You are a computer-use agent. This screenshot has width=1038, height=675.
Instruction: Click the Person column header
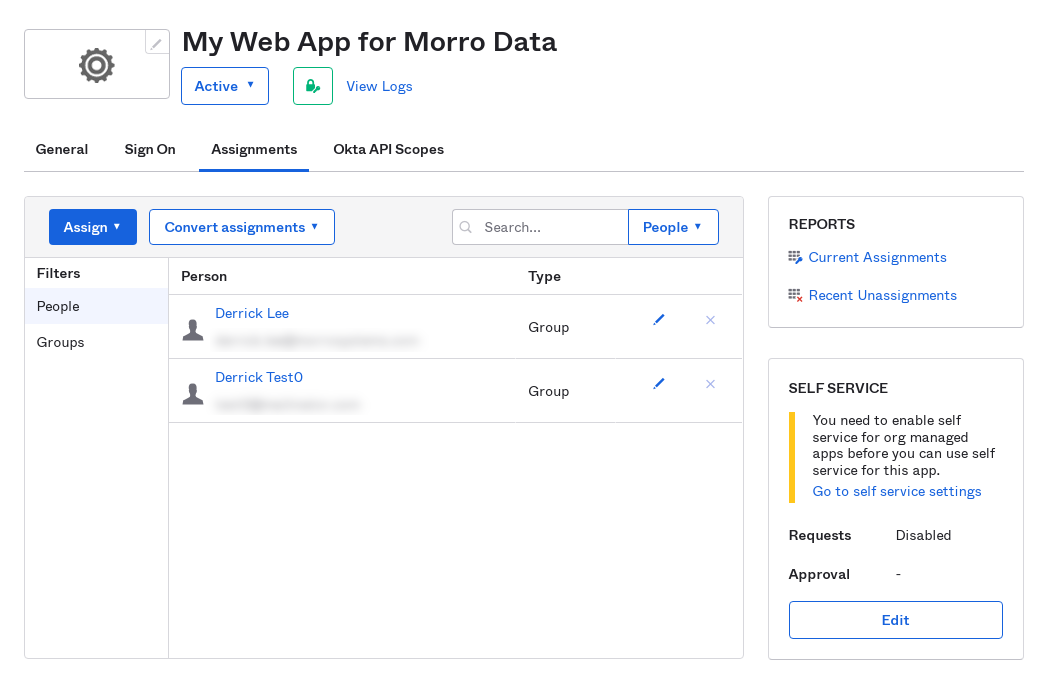click(204, 277)
